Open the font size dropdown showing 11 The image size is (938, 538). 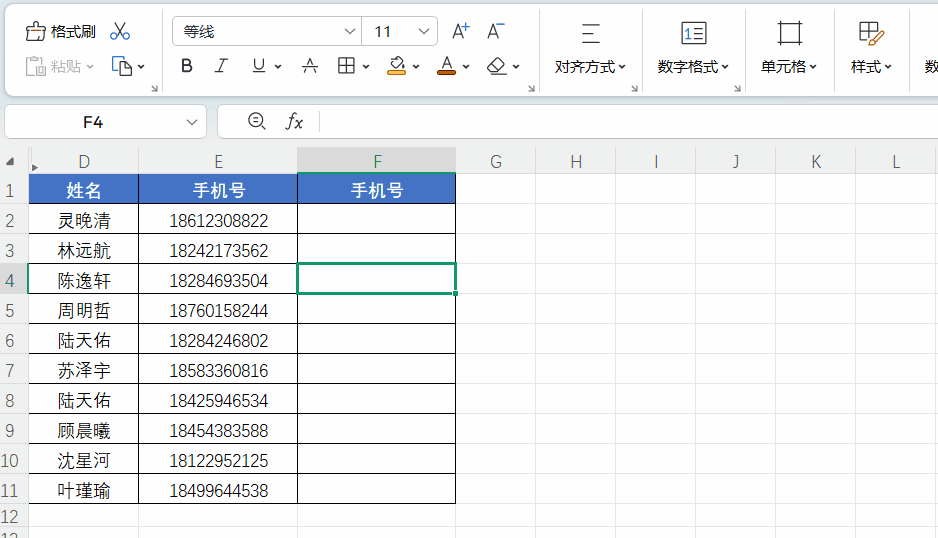tap(400, 32)
